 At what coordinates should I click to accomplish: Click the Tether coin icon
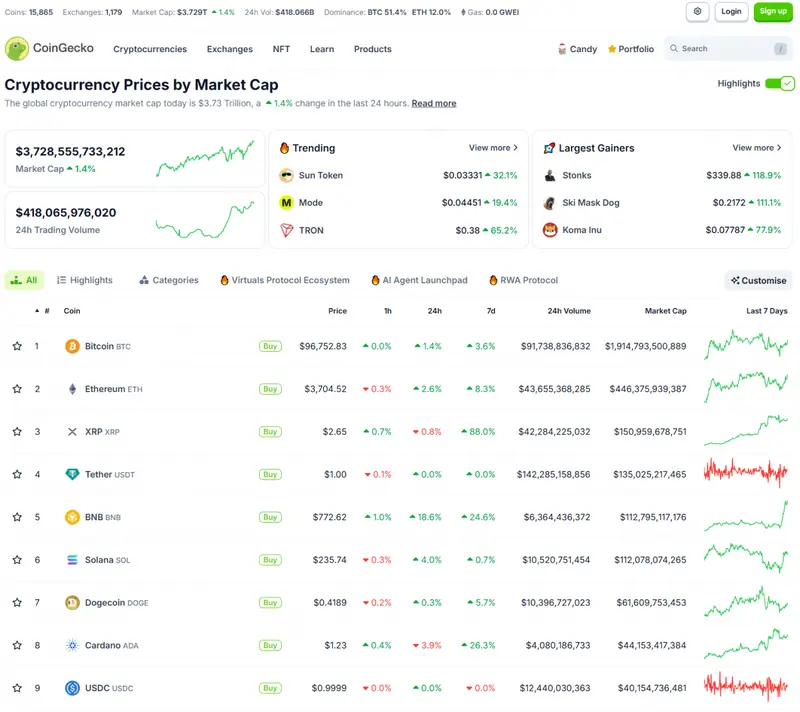[x=72, y=474]
